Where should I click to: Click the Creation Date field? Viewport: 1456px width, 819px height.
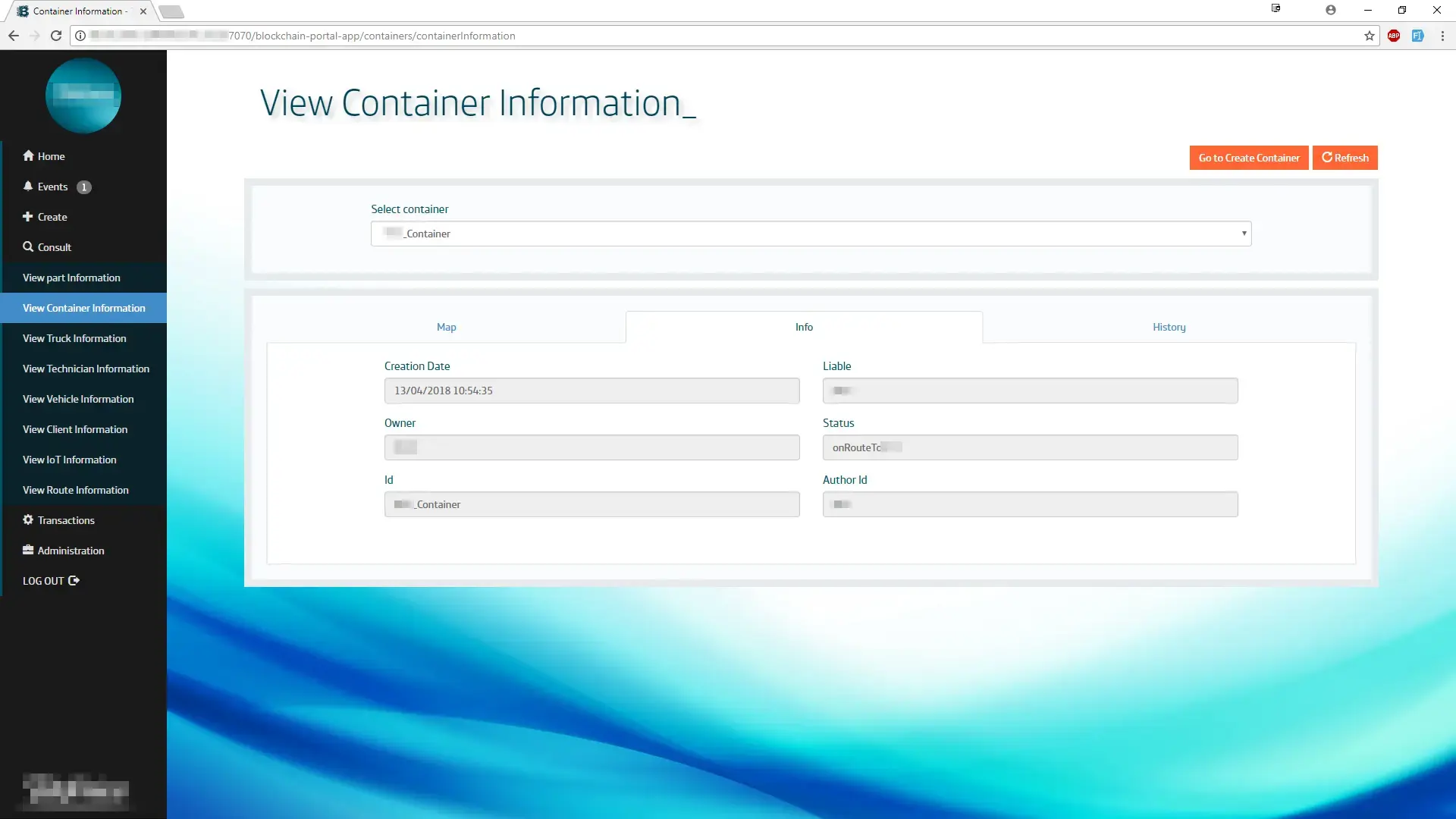point(591,391)
